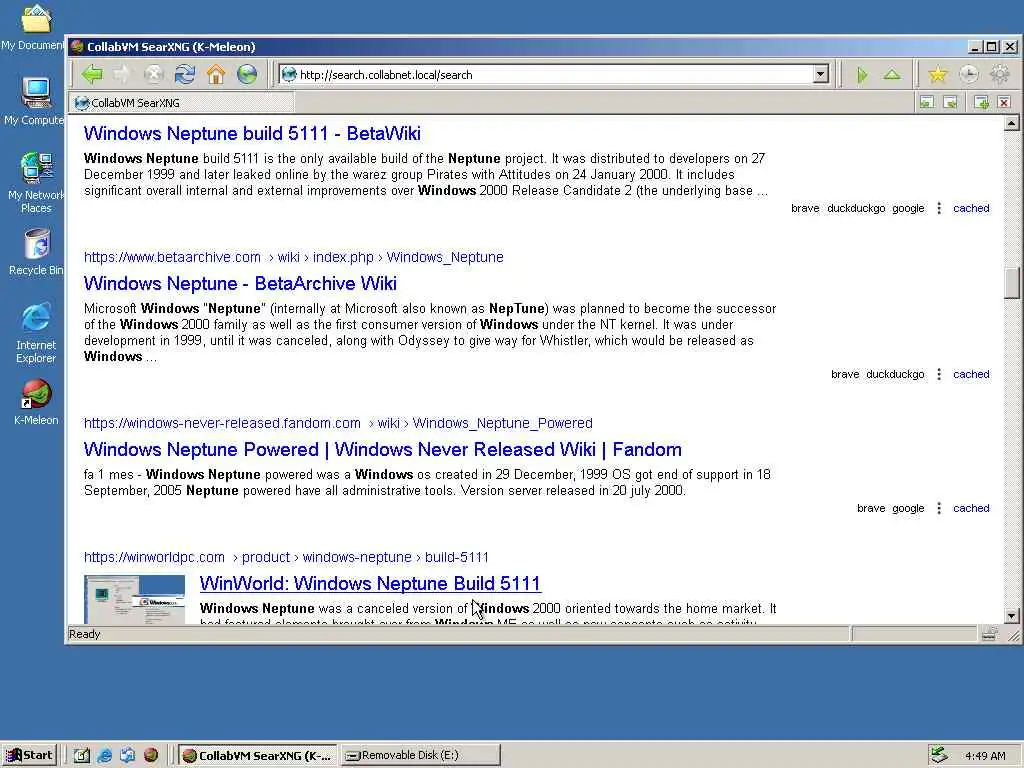Select the CollabVM SearXNG tab
1024x768 pixels.
pos(182,103)
